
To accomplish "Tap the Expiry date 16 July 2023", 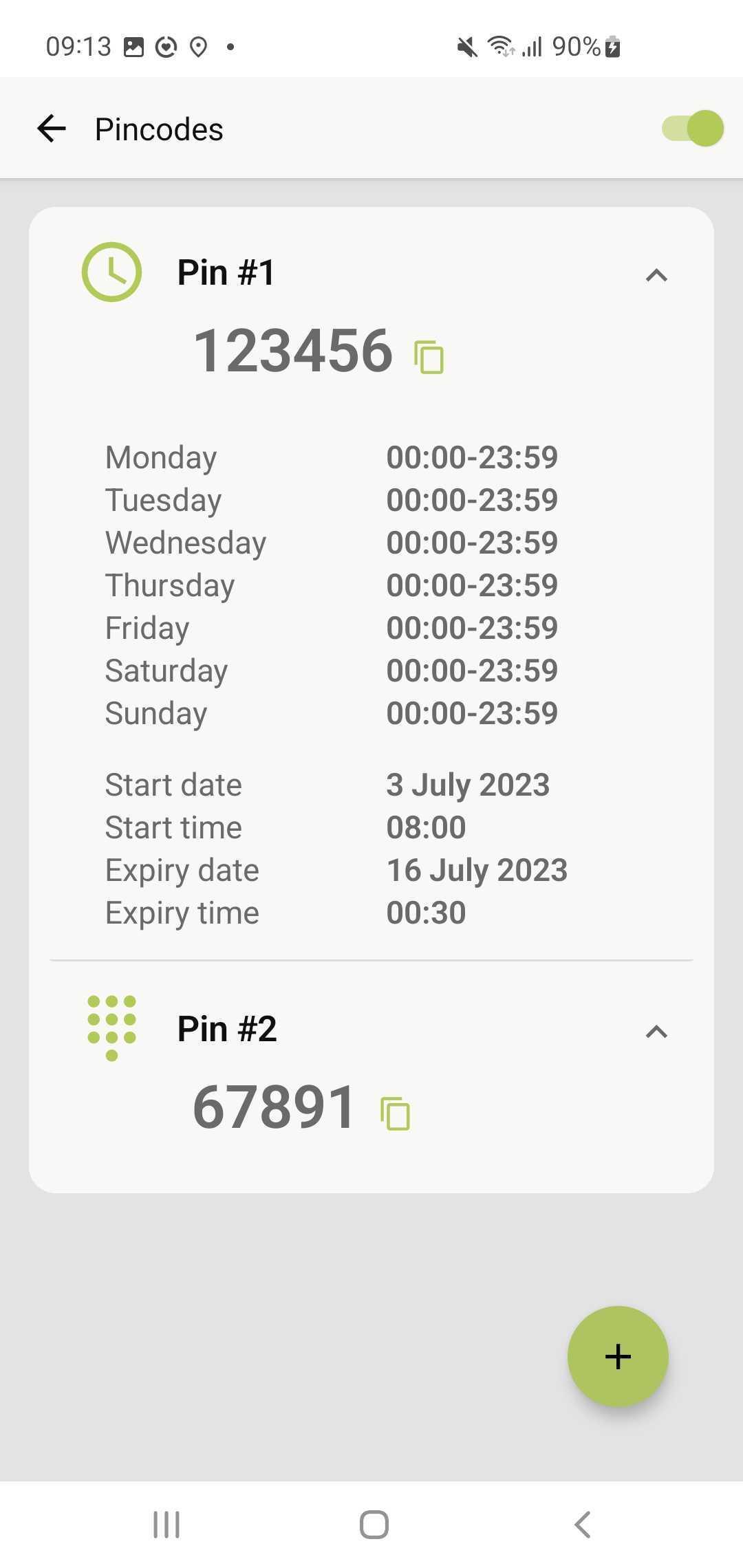I will point(477,870).
